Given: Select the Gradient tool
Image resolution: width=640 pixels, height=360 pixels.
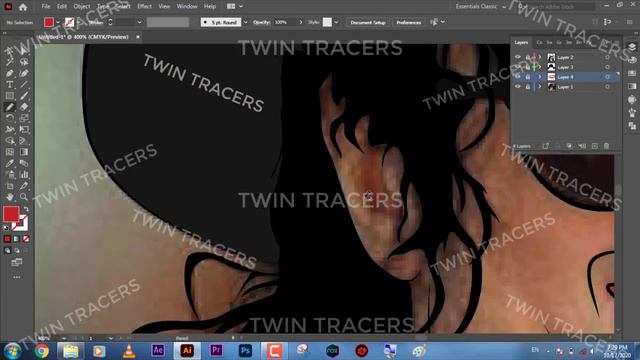Looking at the screenshot, I should [x=24, y=152].
